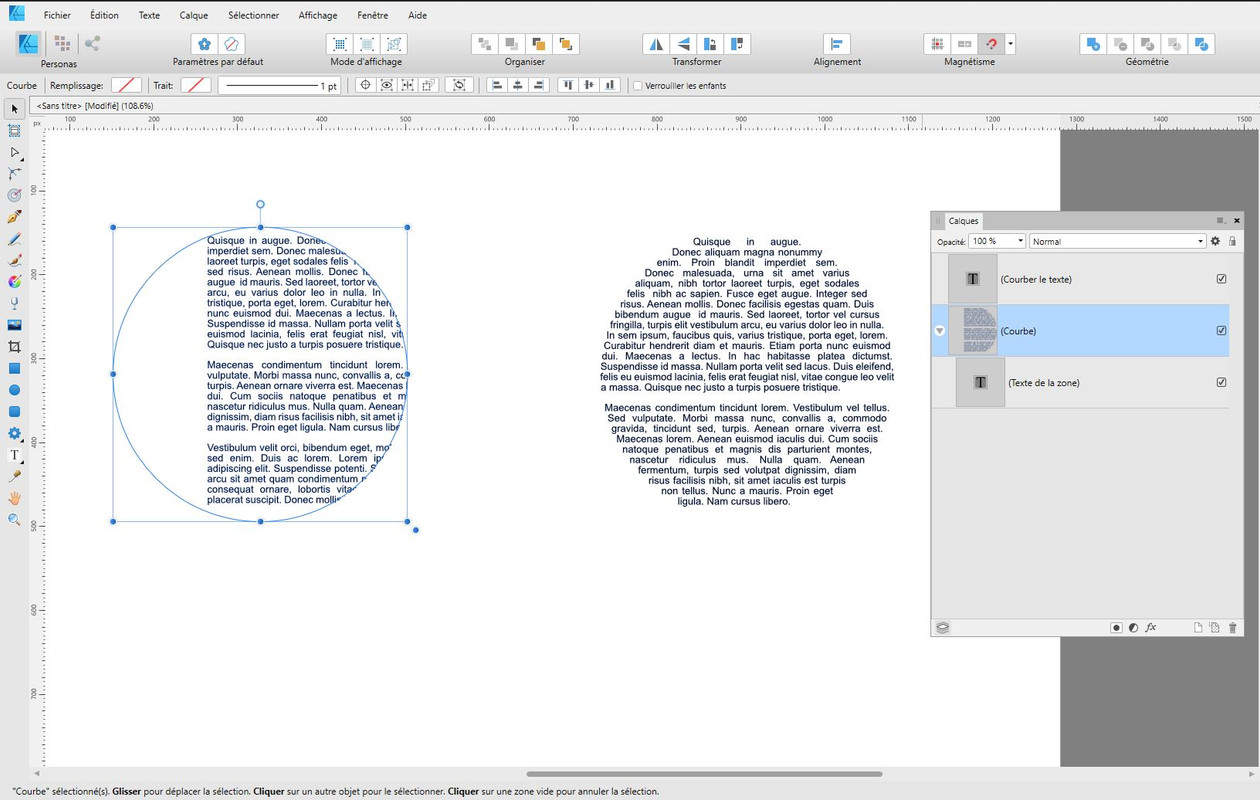Select the Vector Crop tool
The width and height of the screenshot is (1260, 800).
[14, 347]
